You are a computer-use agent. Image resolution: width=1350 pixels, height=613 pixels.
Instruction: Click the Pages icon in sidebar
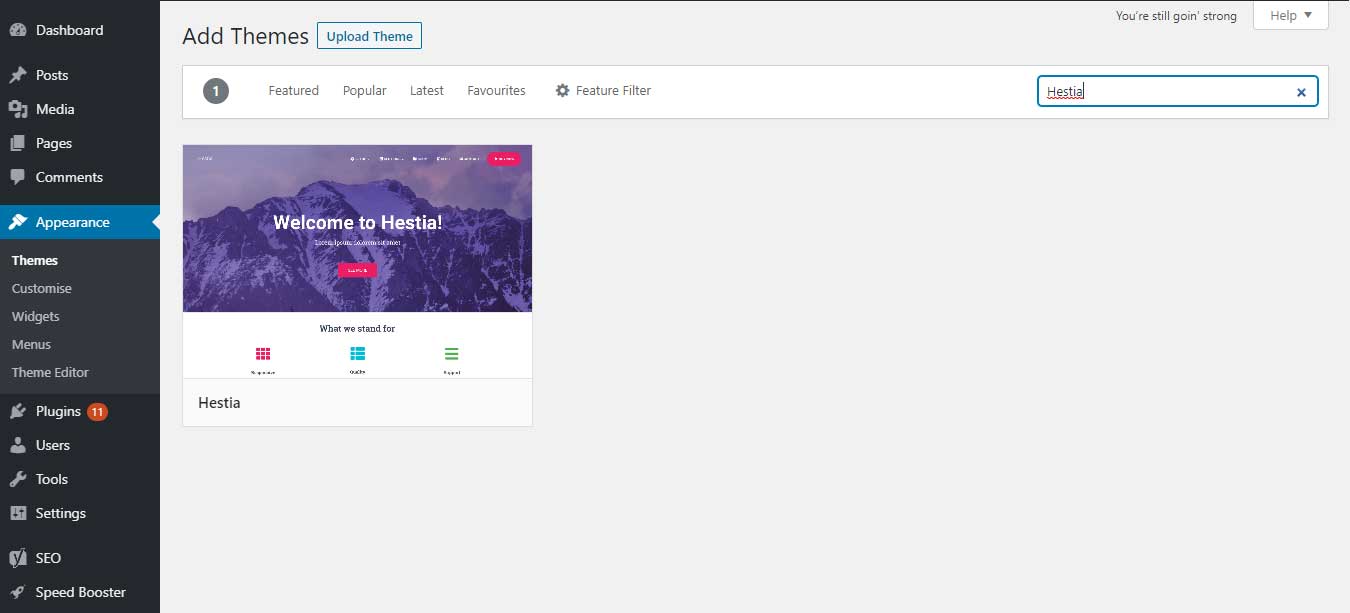pyautogui.click(x=18, y=143)
